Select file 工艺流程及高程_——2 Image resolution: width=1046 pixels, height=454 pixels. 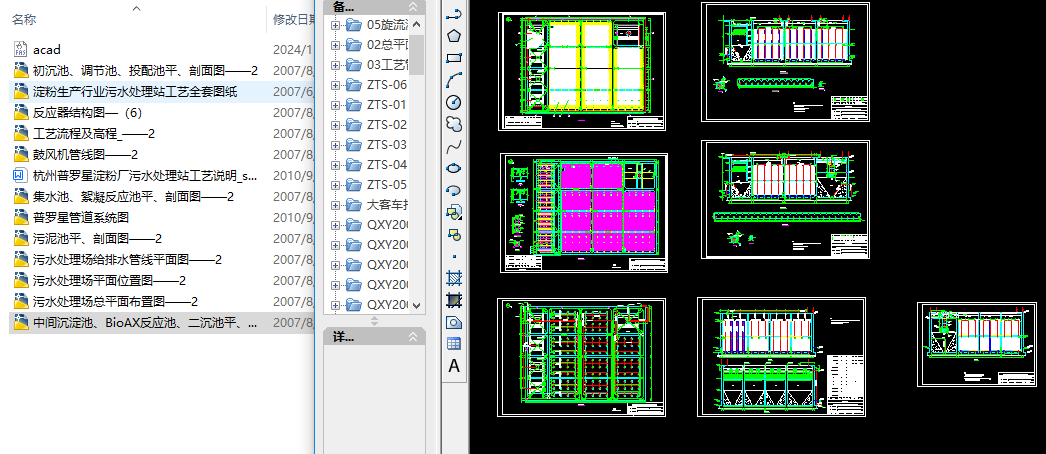(94, 133)
